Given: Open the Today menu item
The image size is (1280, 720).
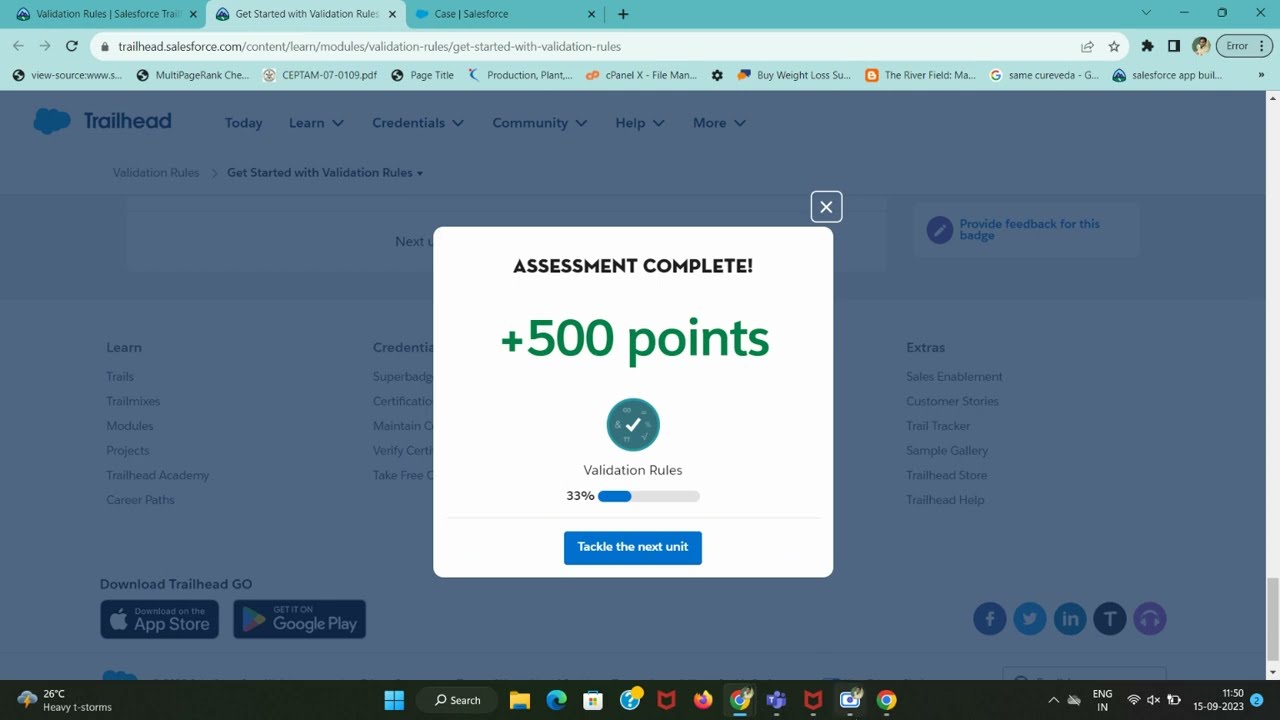Looking at the screenshot, I should click(x=243, y=123).
